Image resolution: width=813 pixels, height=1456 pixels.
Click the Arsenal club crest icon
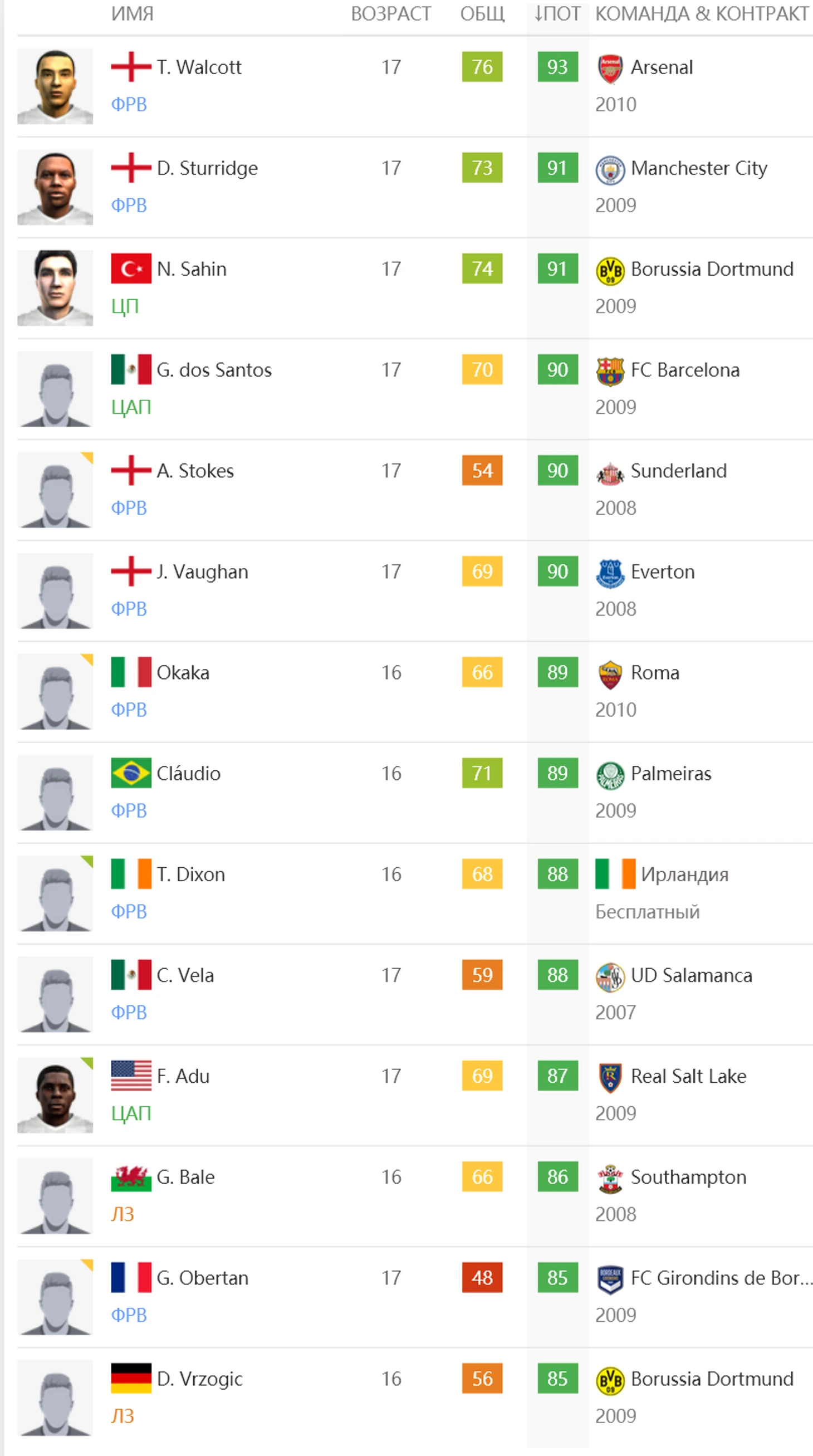pyautogui.click(x=610, y=69)
